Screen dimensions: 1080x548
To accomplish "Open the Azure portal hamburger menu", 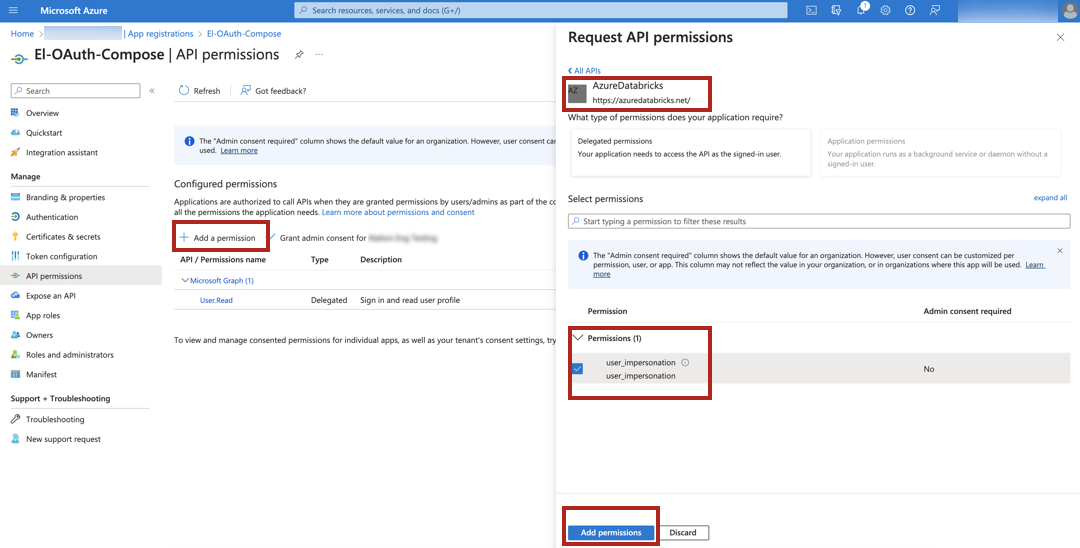I will click(13, 10).
